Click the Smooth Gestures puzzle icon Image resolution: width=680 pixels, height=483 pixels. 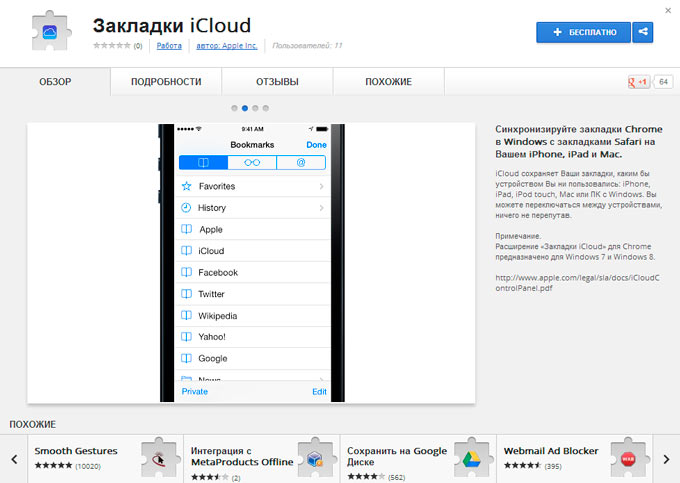[160, 458]
